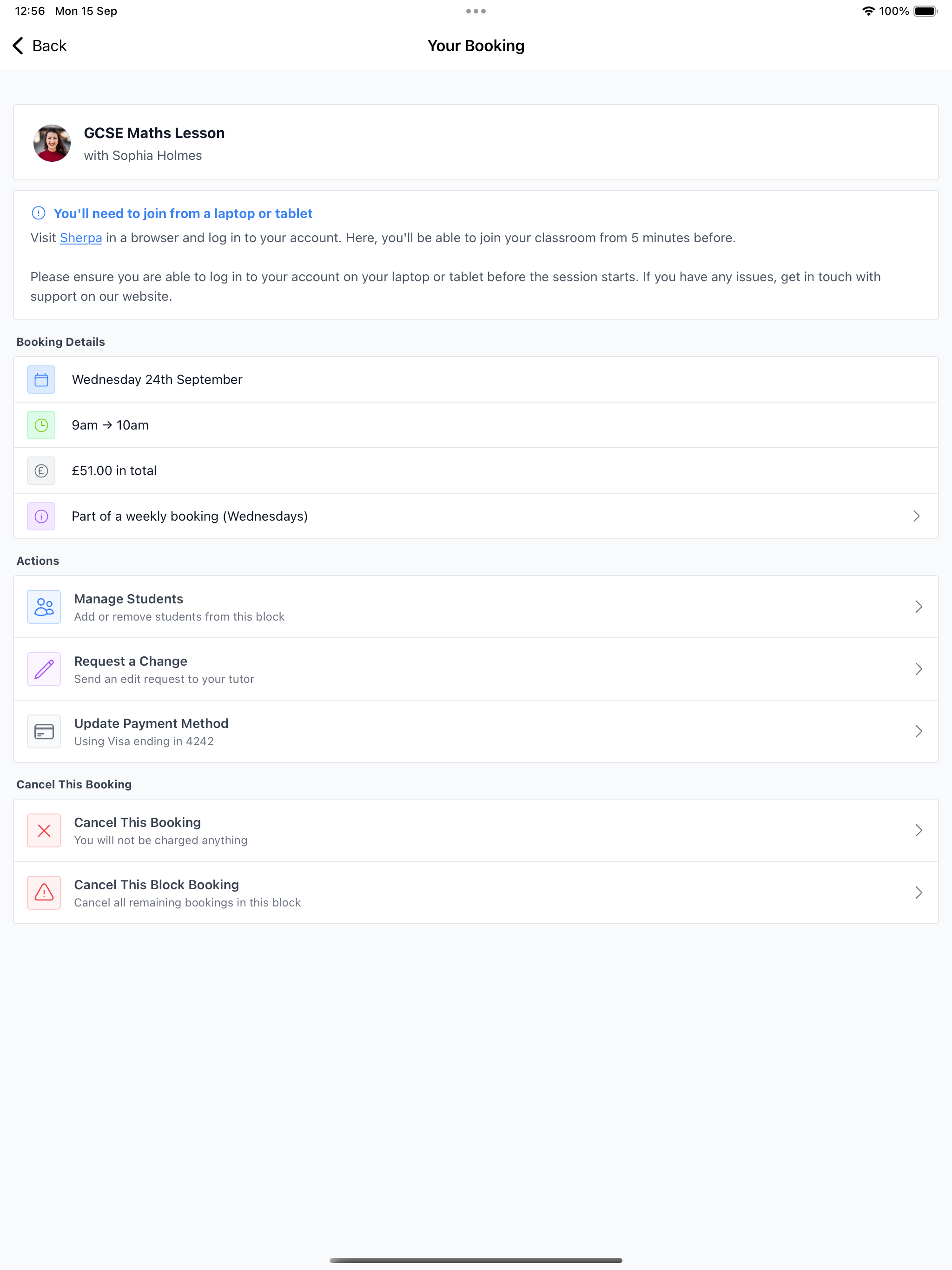Tap the 'Wednesday 24th September' date text
Image resolution: width=952 pixels, height=1270 pixels.
coord(157,379)
